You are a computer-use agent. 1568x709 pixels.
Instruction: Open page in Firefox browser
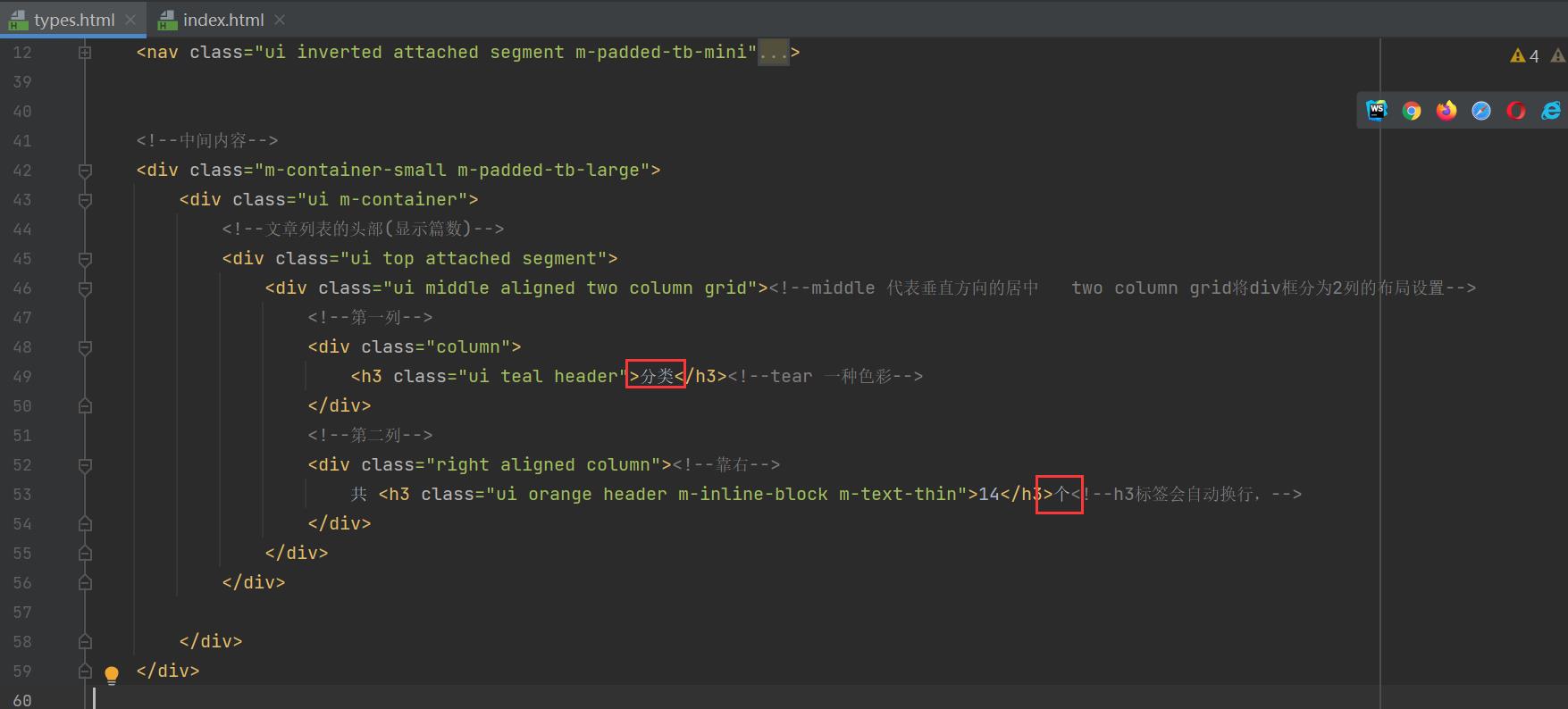click(x=1446, y=111)
